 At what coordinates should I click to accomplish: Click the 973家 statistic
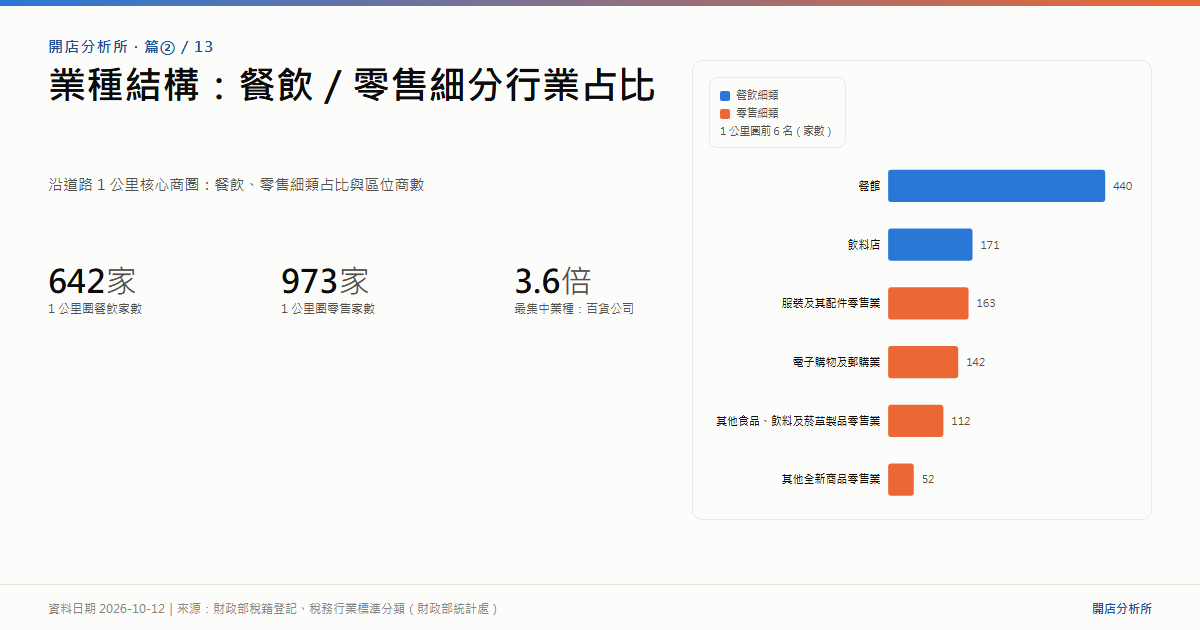pyautogui.click(x=325, y=281)
